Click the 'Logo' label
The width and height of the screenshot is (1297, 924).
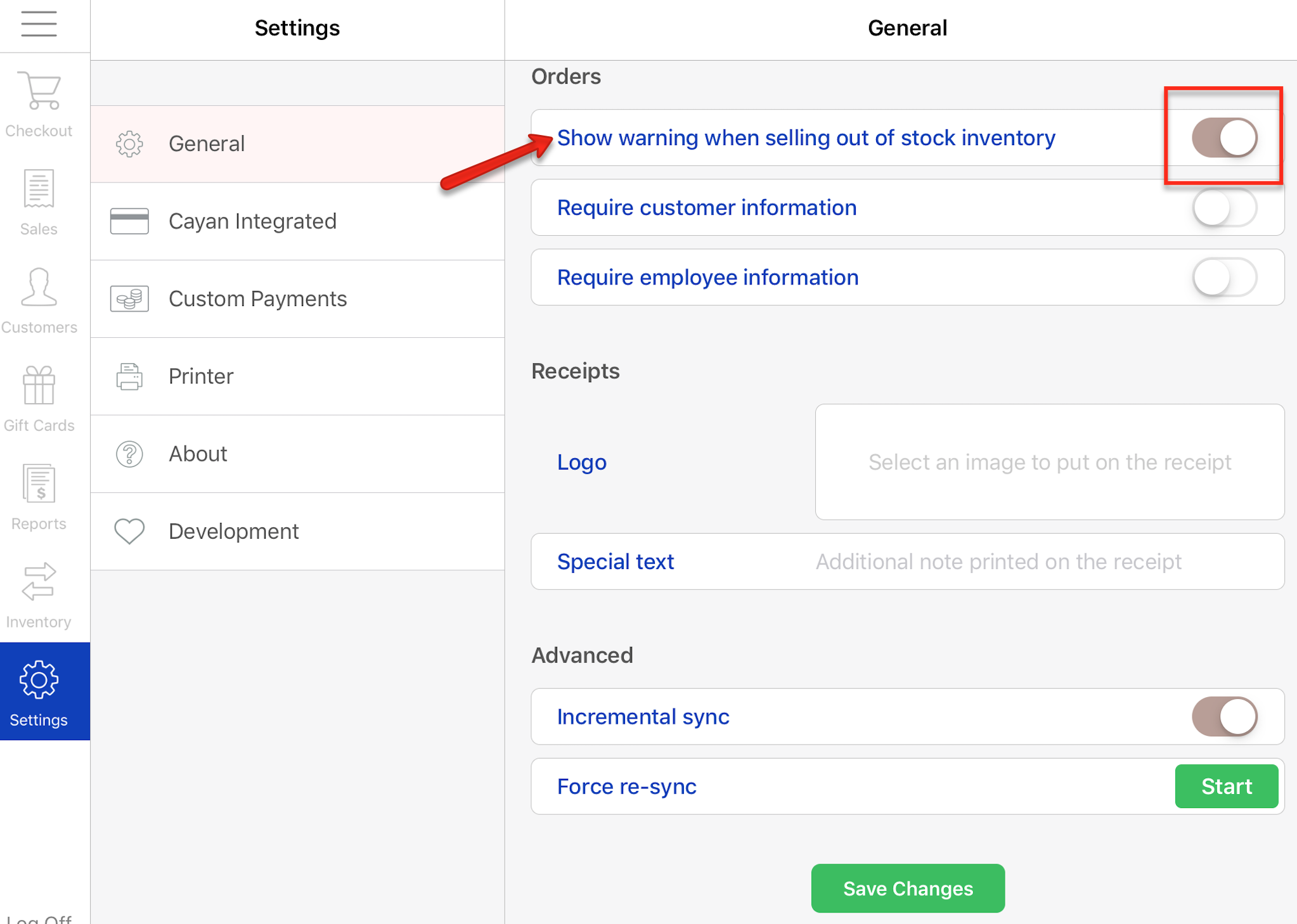(582, 462)
